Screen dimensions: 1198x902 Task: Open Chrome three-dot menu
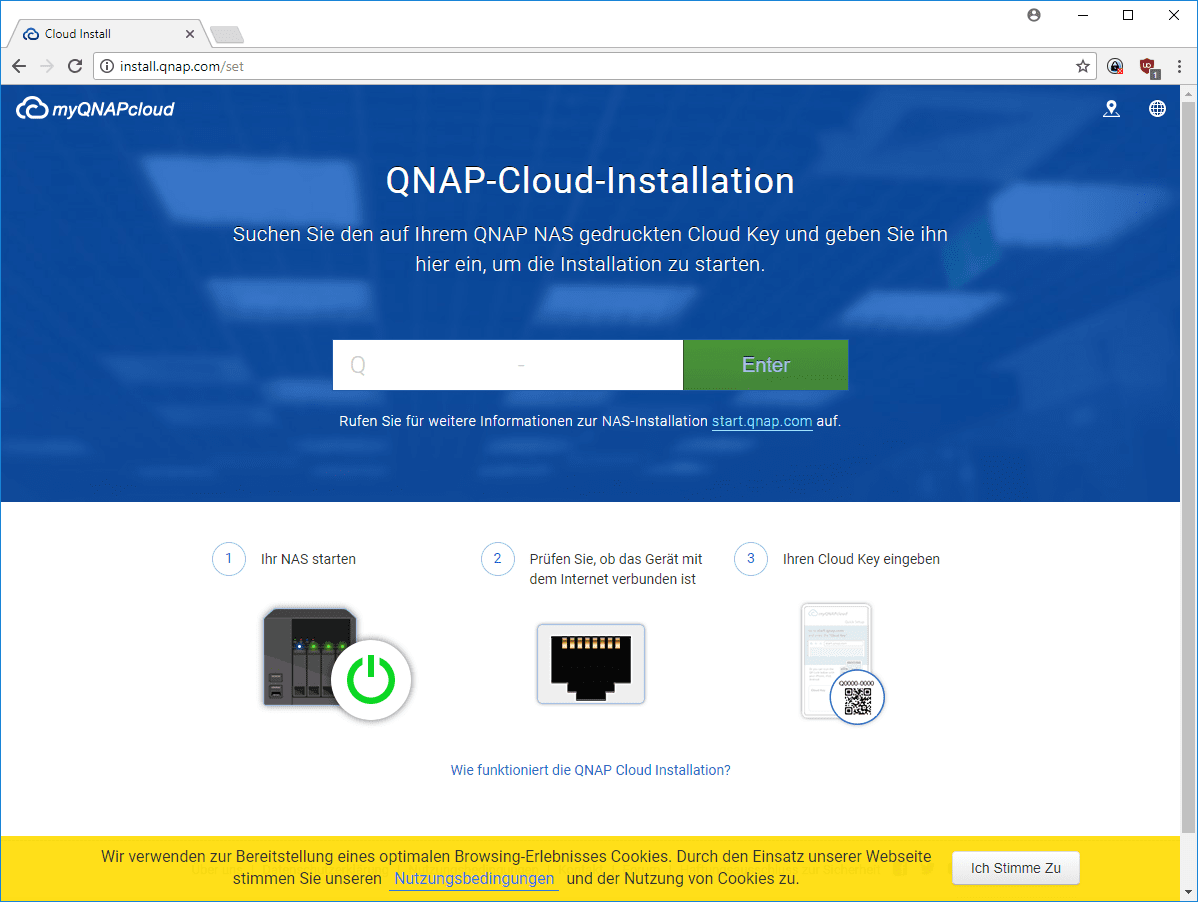1180,66
